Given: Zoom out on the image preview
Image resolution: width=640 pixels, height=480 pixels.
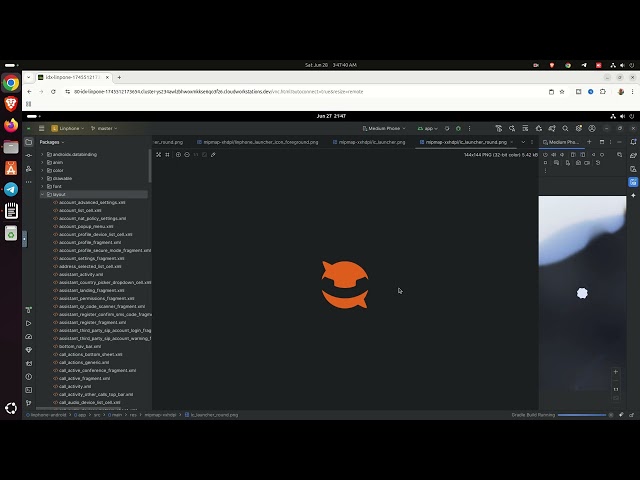Looking at the screenshot, I should (x=187, y=155).
